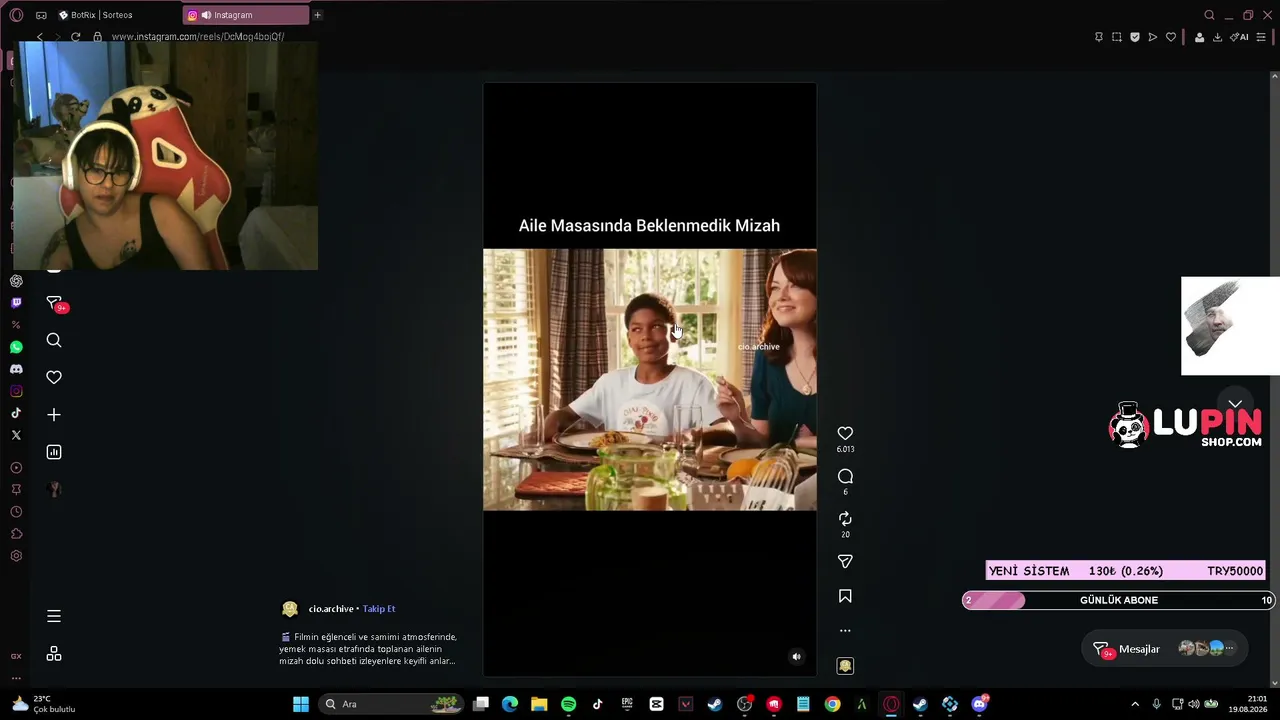Save the reel with the bookmark icon

point(845,596)
